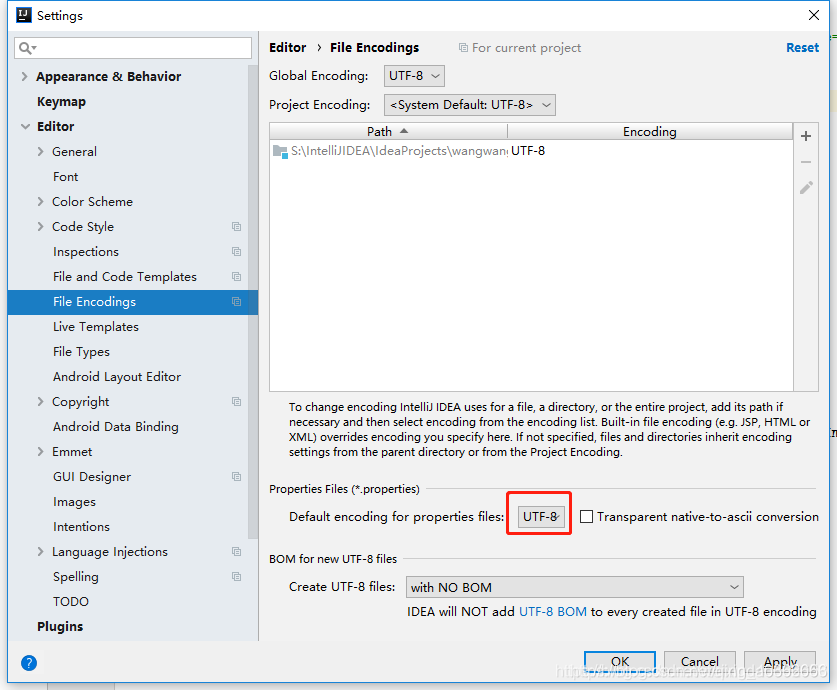Click the magnifier icon in the search box
The height and width of the screenshot is (690, 837).
click(22, 47)
